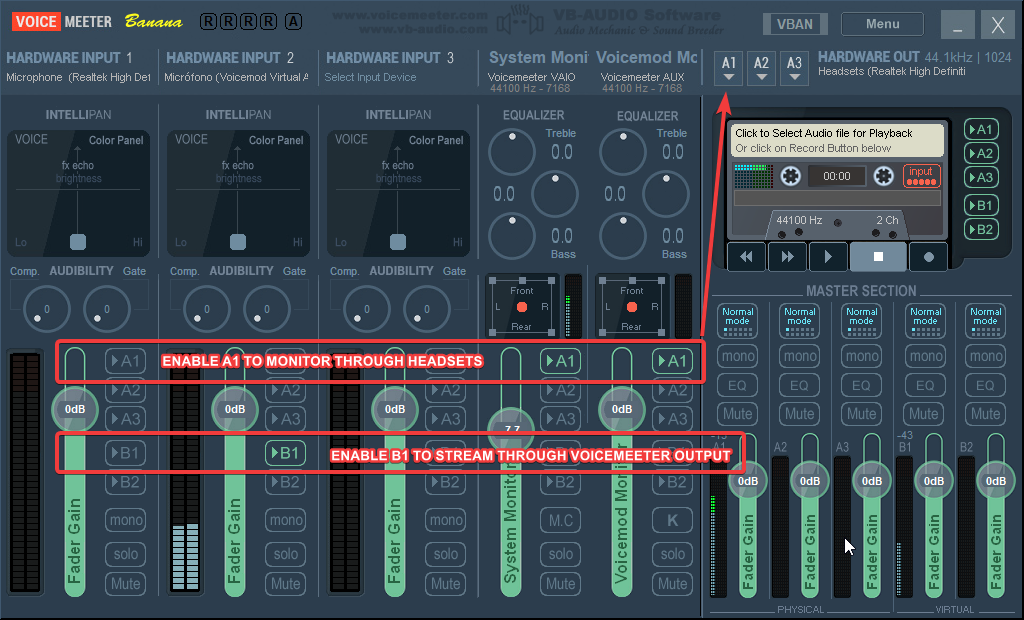Stop the cassette recorder

[x=878, y=257]
